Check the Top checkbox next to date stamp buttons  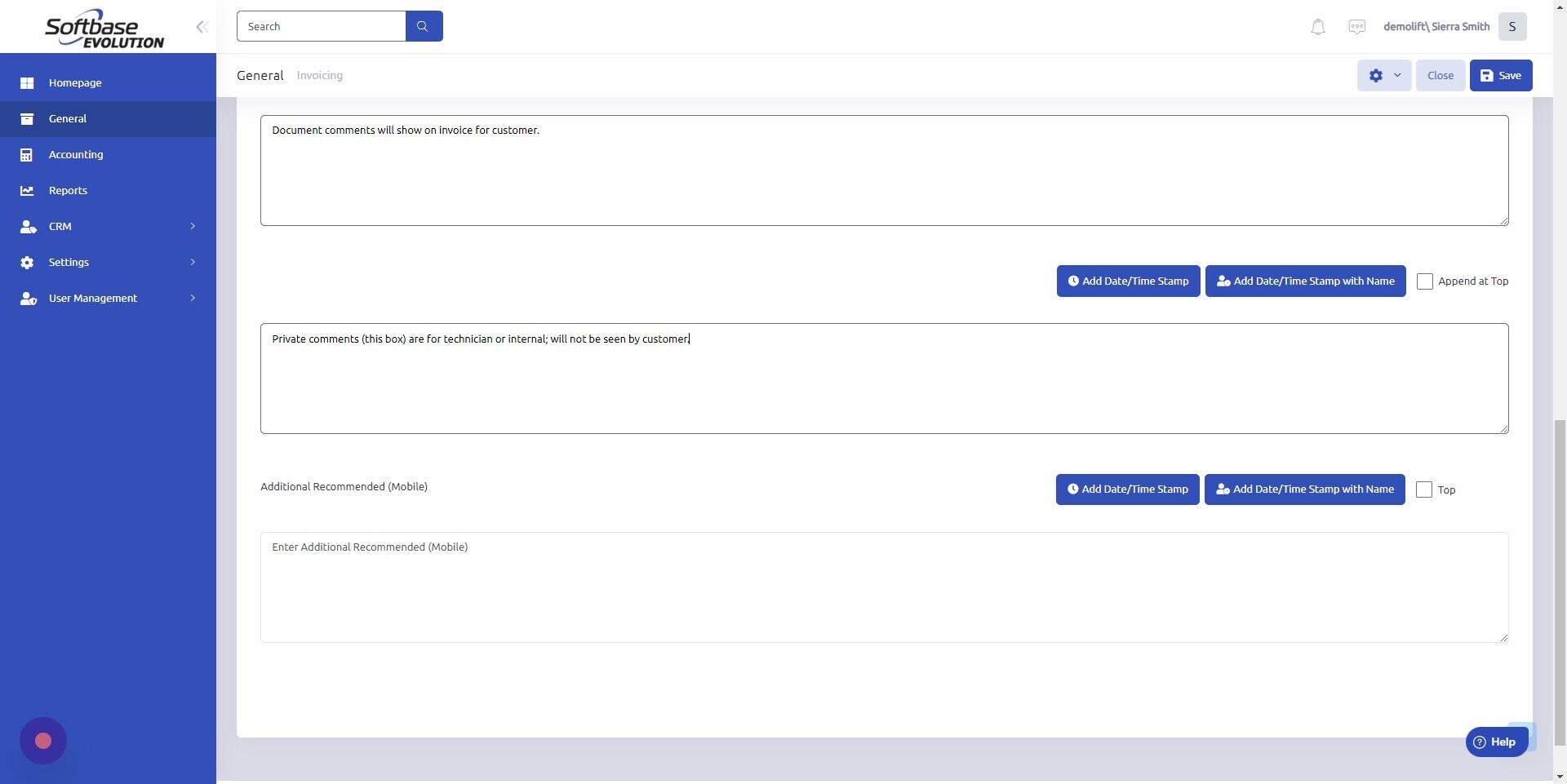pyautogui.click(x=1424, y=489)
